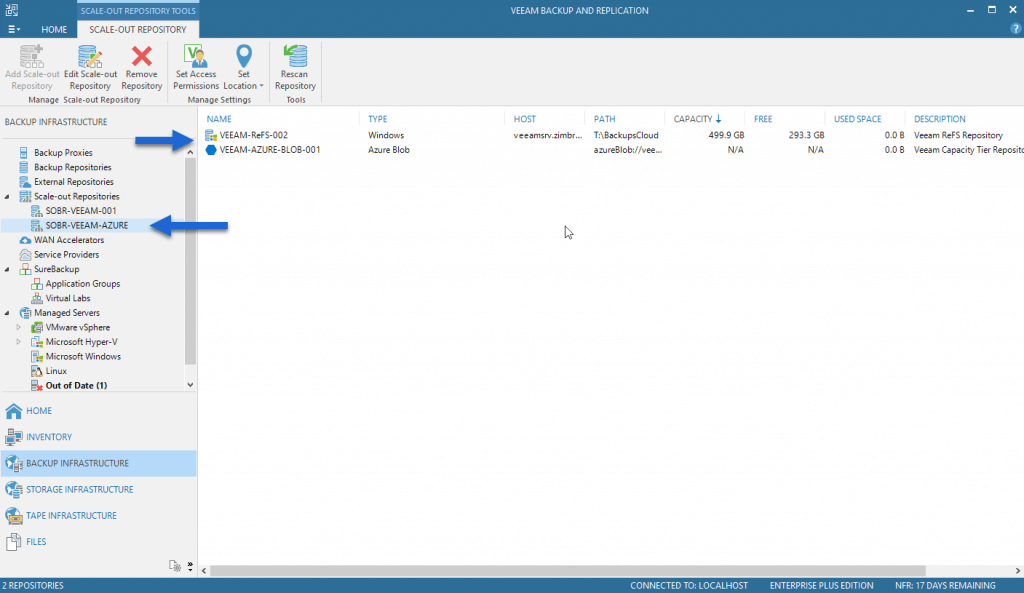Click the 499.9 GB capacity cell
Screen dimensions: 1024x593
point(726,135)
